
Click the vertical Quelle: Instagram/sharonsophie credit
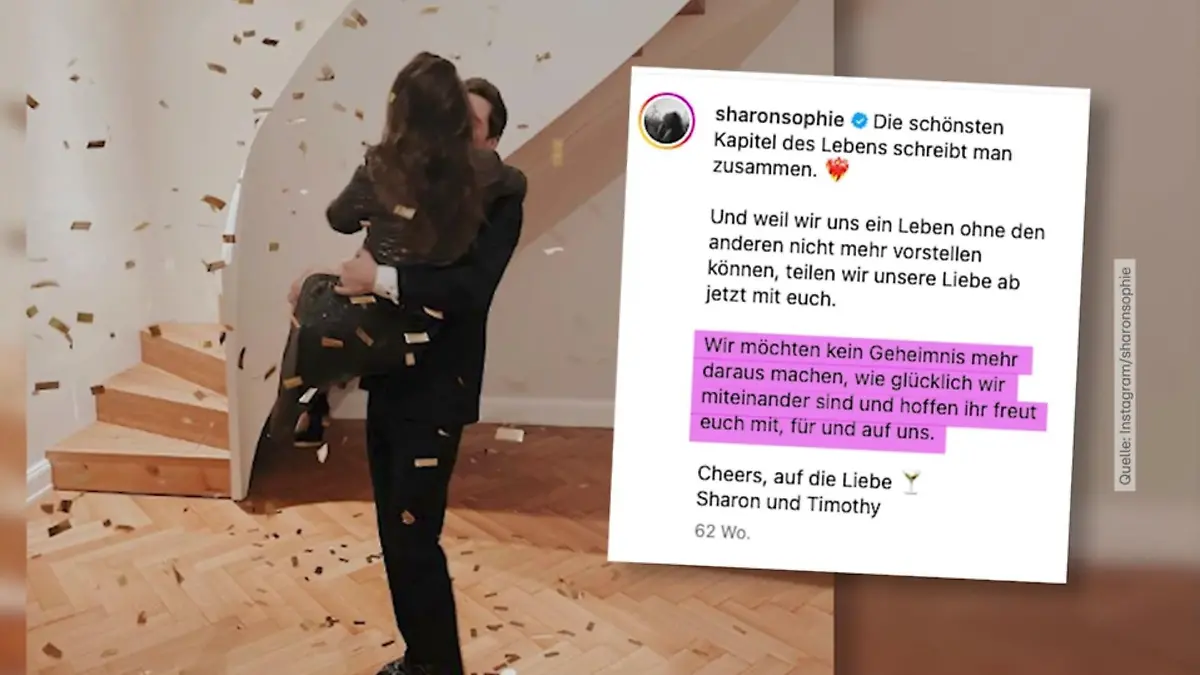pyautogui.click(x=1126, y=375)
